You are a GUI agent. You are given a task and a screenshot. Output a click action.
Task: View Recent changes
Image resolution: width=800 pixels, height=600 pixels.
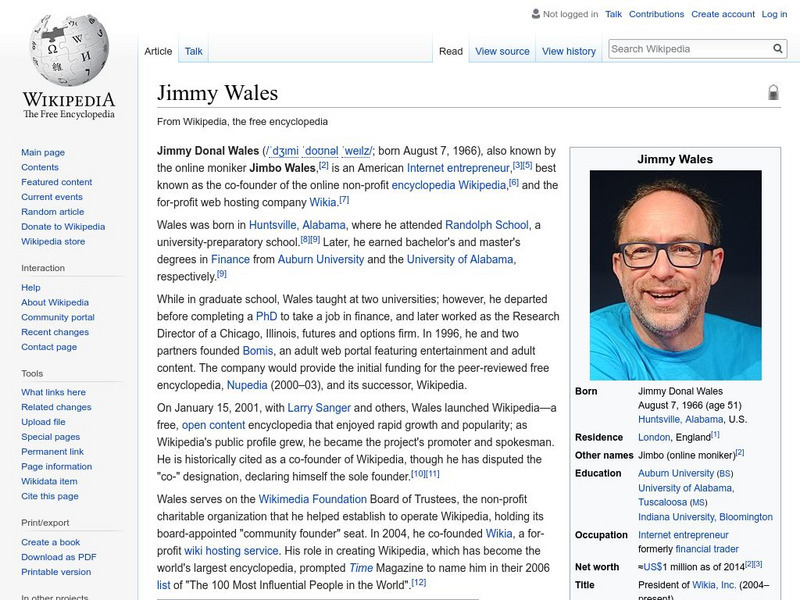point(55,332)
